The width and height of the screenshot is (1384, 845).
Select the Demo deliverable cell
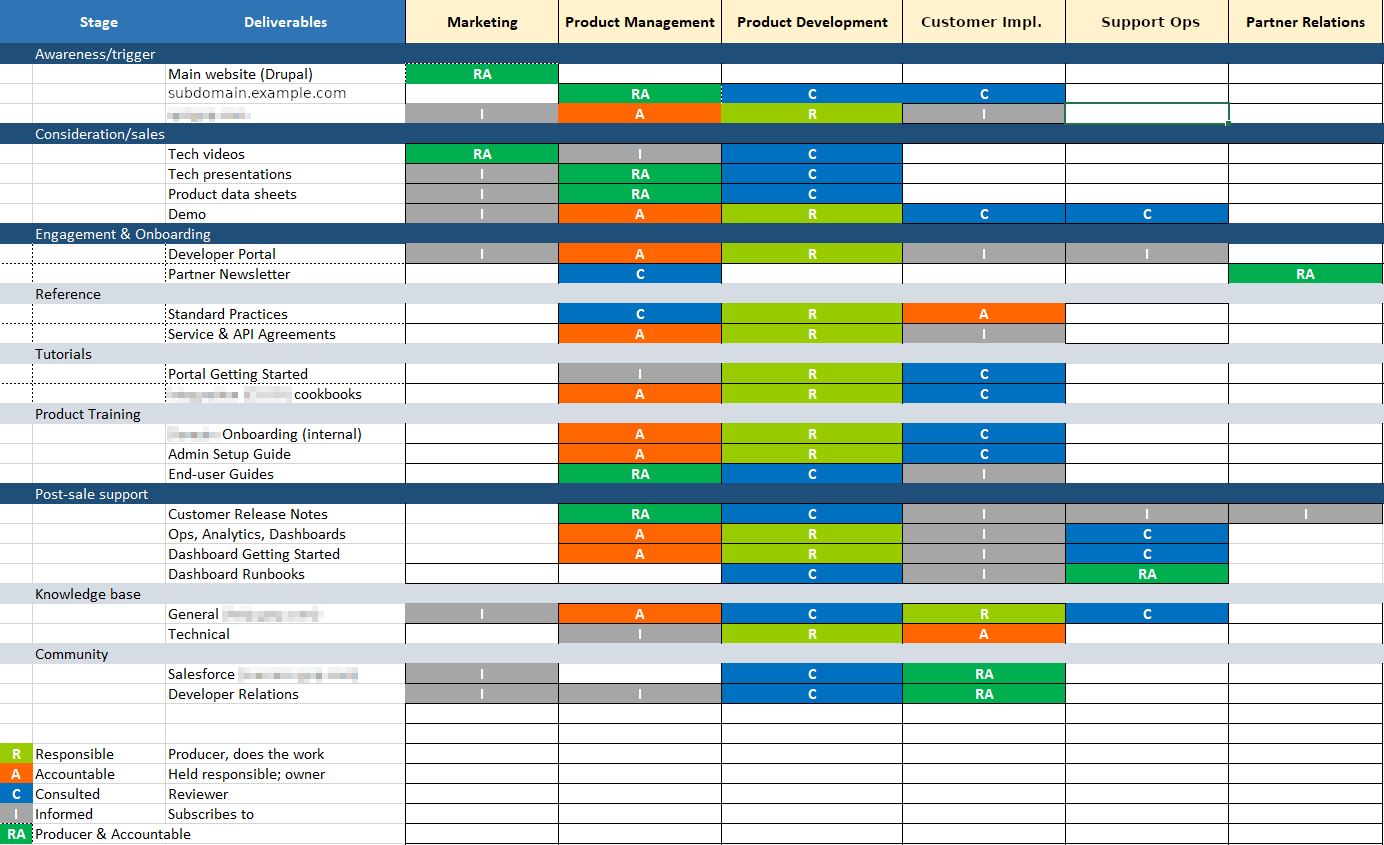pos(285,214)
